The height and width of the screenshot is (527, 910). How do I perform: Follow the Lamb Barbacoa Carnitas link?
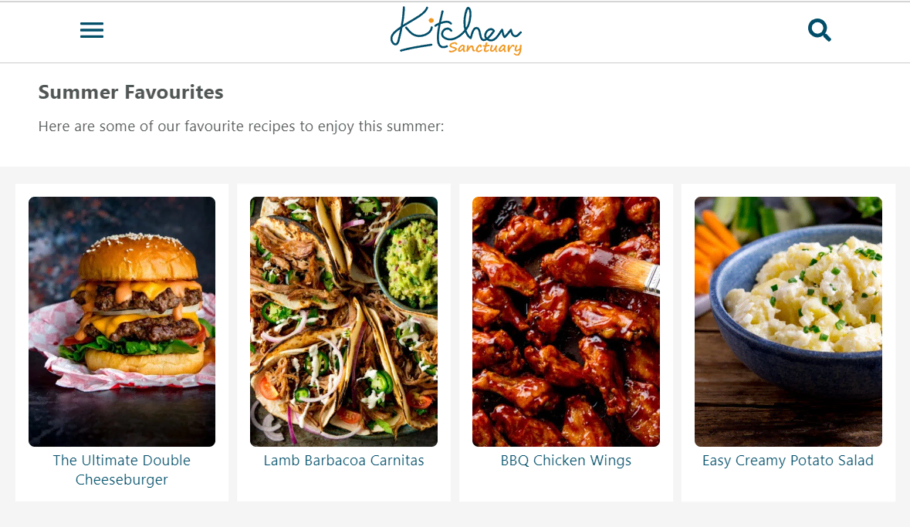(344, 460)
